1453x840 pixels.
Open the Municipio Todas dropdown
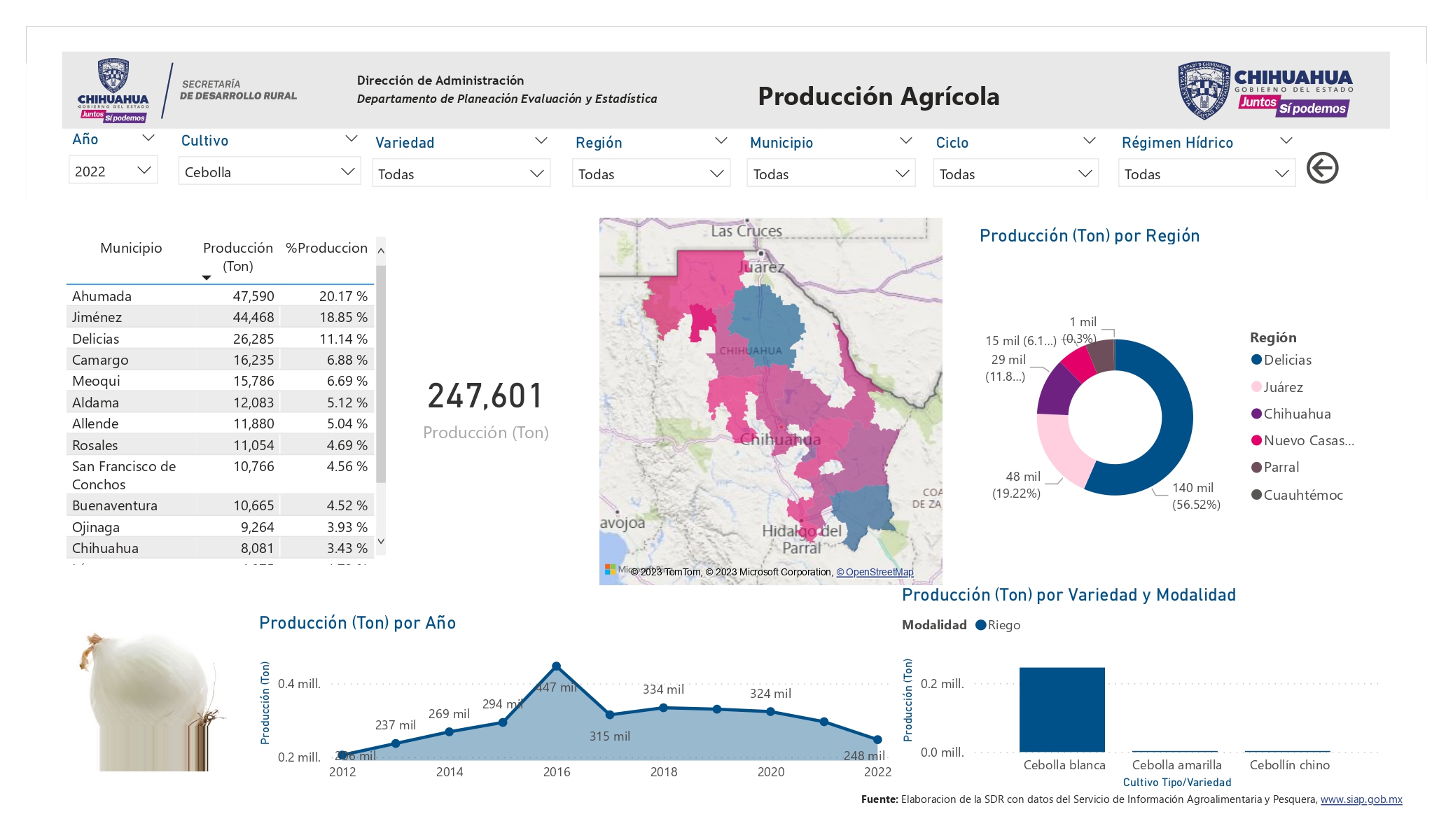(x=831, y=174)
